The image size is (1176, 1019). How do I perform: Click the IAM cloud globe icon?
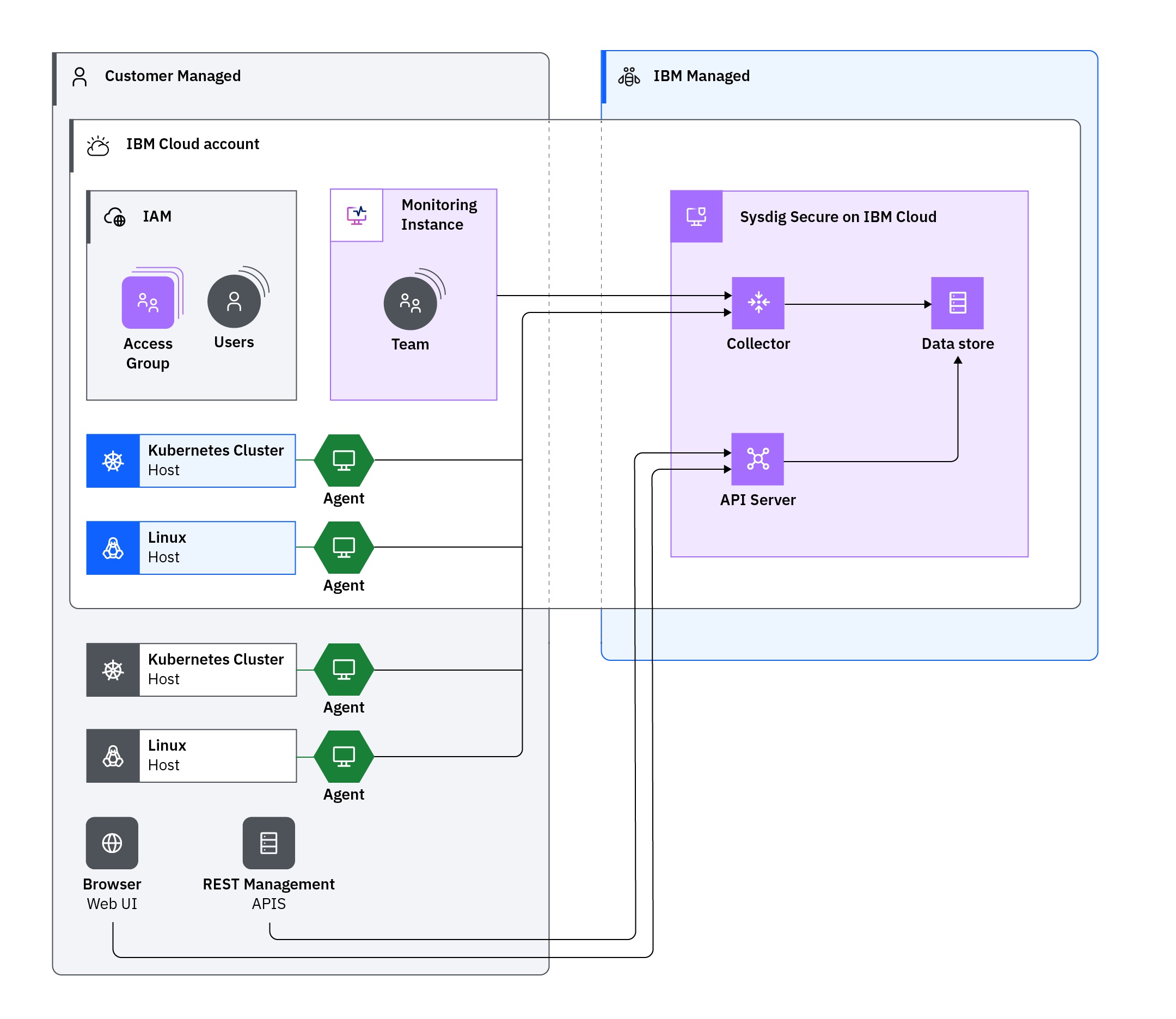pos(115,217)
